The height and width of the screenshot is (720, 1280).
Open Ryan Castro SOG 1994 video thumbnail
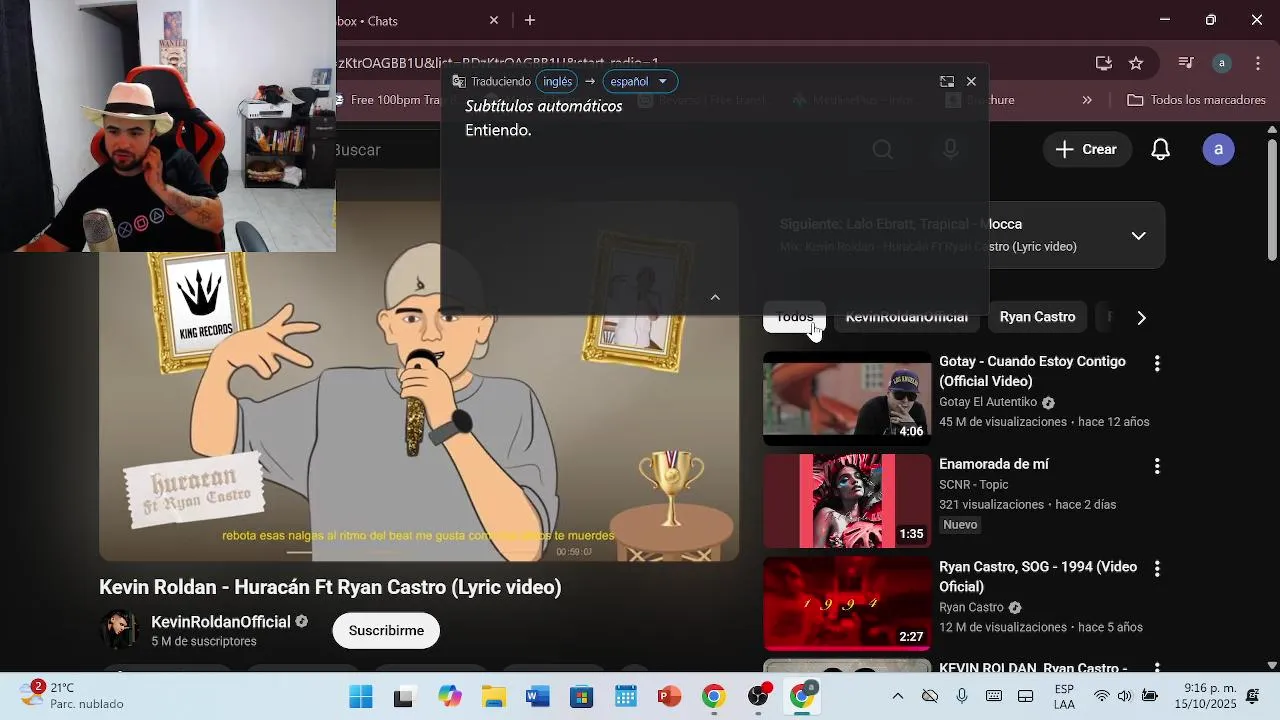click(847, 604)
